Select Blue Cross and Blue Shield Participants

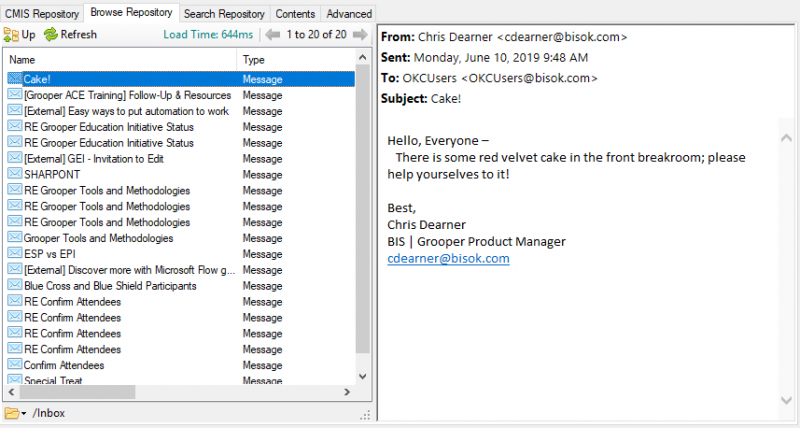tap(110, 286)
